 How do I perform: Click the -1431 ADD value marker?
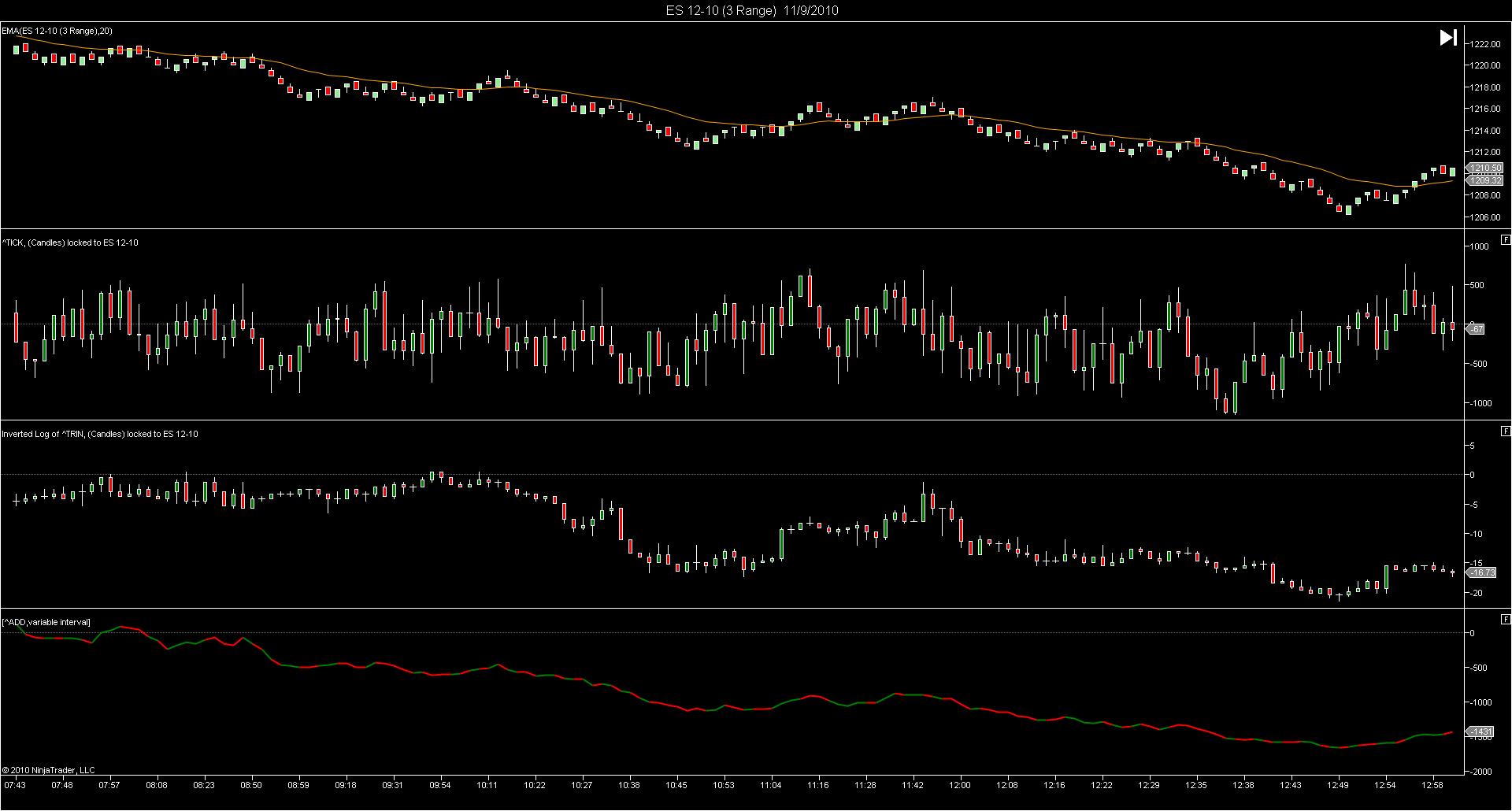pyautogui.click(x=1480, y=731)
